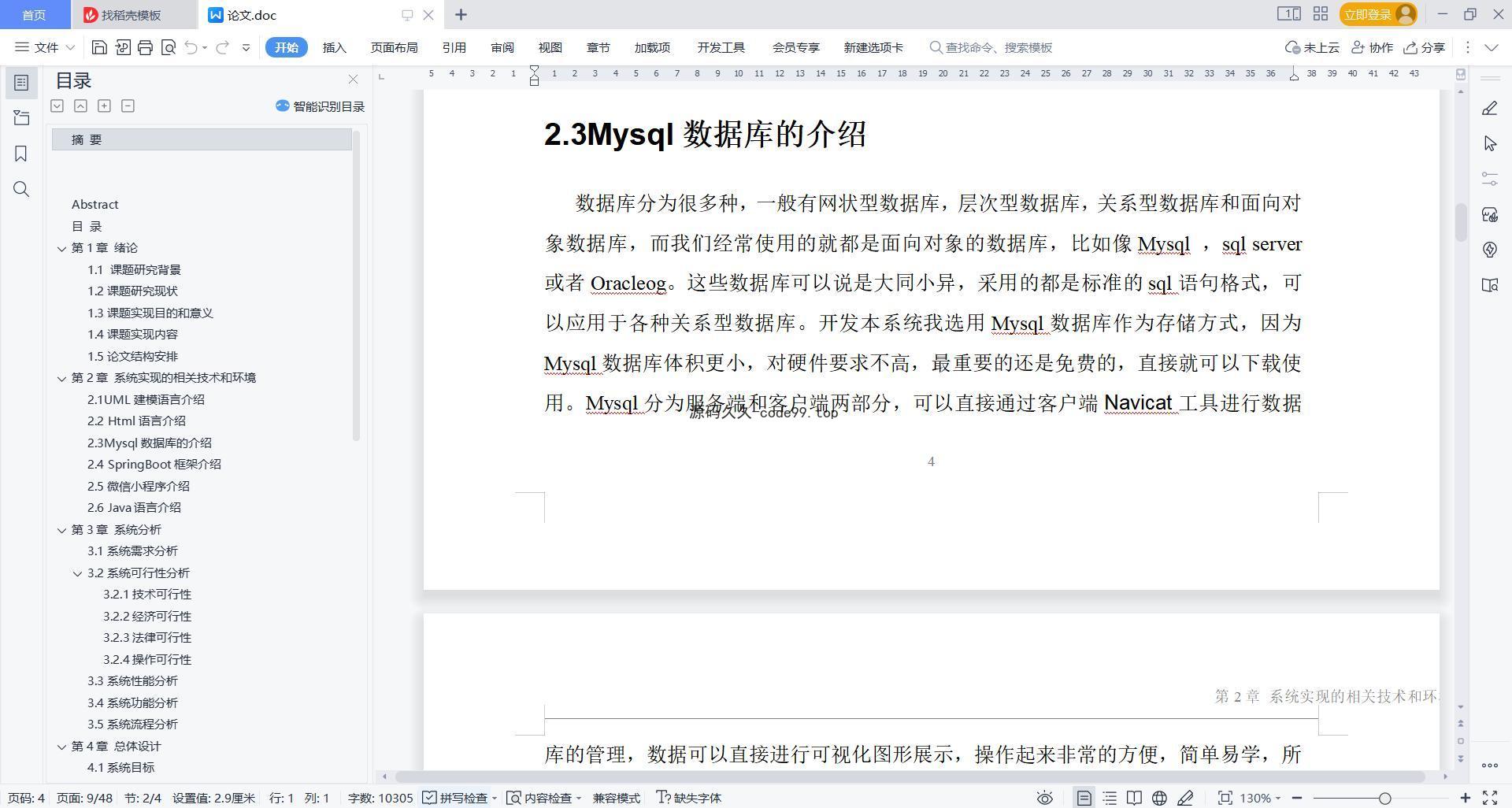Viewport: 1512px width, 808px height.
Task: Select the 插入 ribbon tab
Action: [x=335, y=47]
